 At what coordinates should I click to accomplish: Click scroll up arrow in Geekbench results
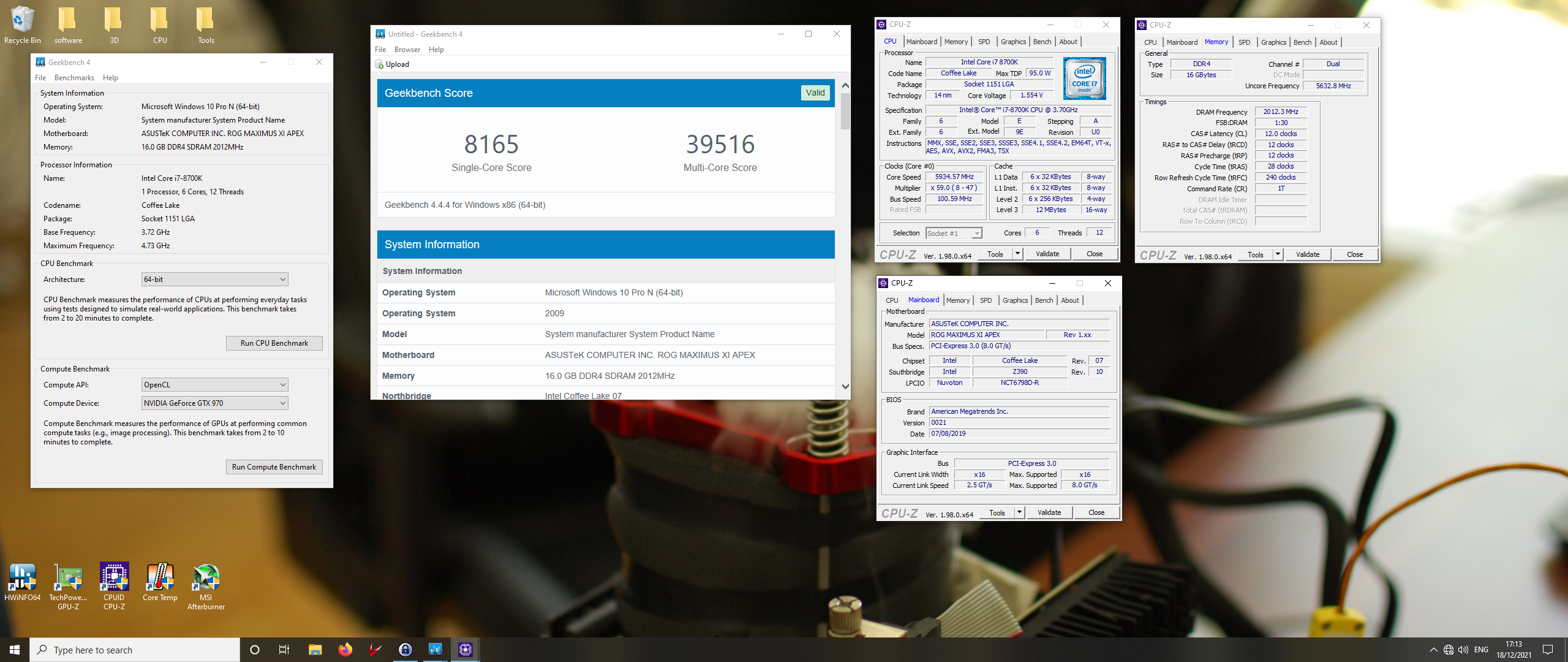[845, 86]
